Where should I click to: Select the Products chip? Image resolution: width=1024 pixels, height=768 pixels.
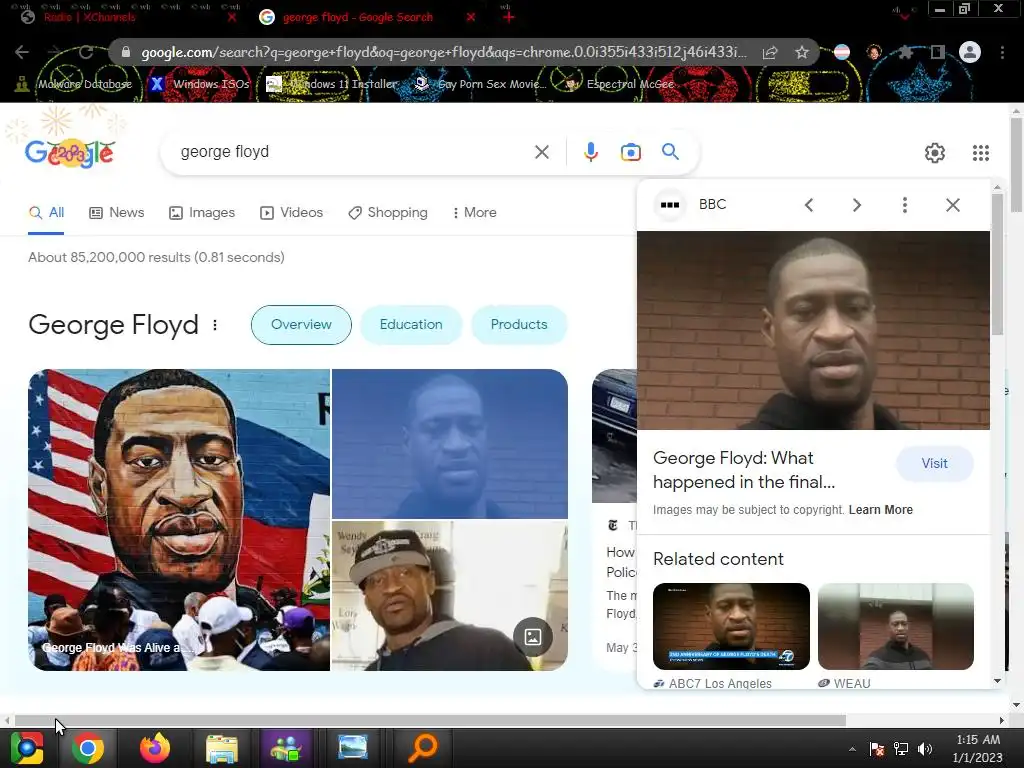click(x=519, y=325)
